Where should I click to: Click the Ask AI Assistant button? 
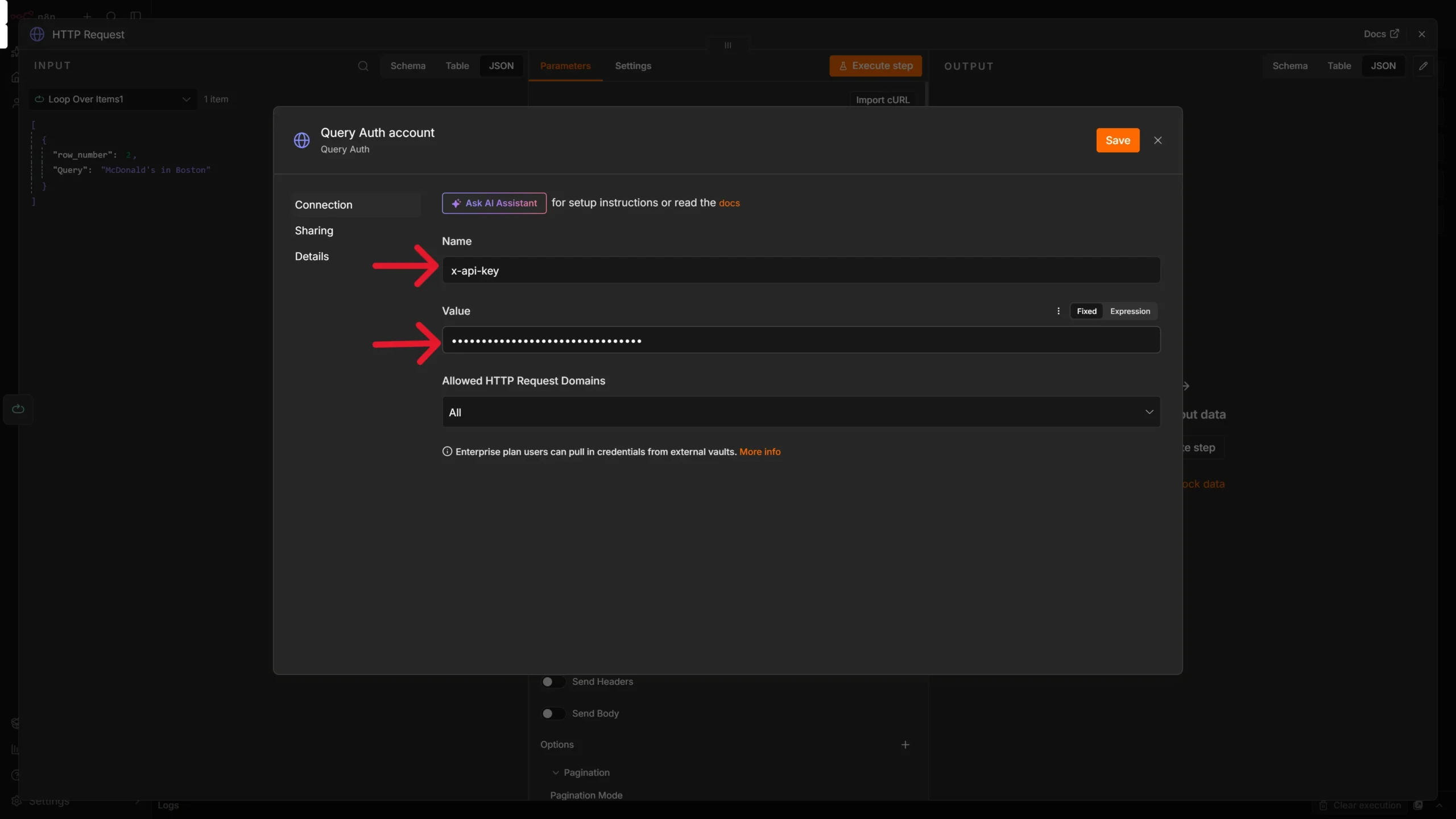point(494,203)
